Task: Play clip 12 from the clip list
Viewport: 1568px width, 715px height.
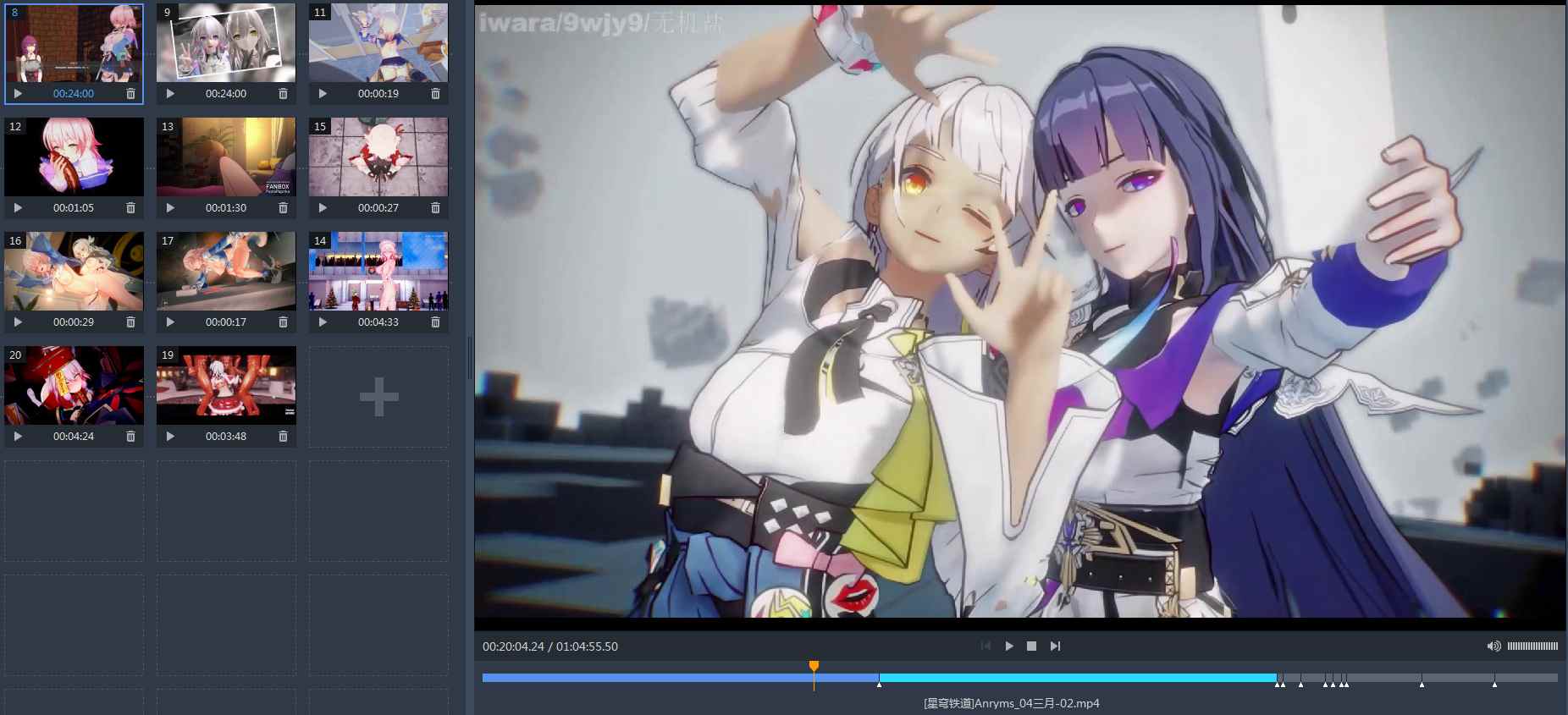Action: (x=18, y=208)
